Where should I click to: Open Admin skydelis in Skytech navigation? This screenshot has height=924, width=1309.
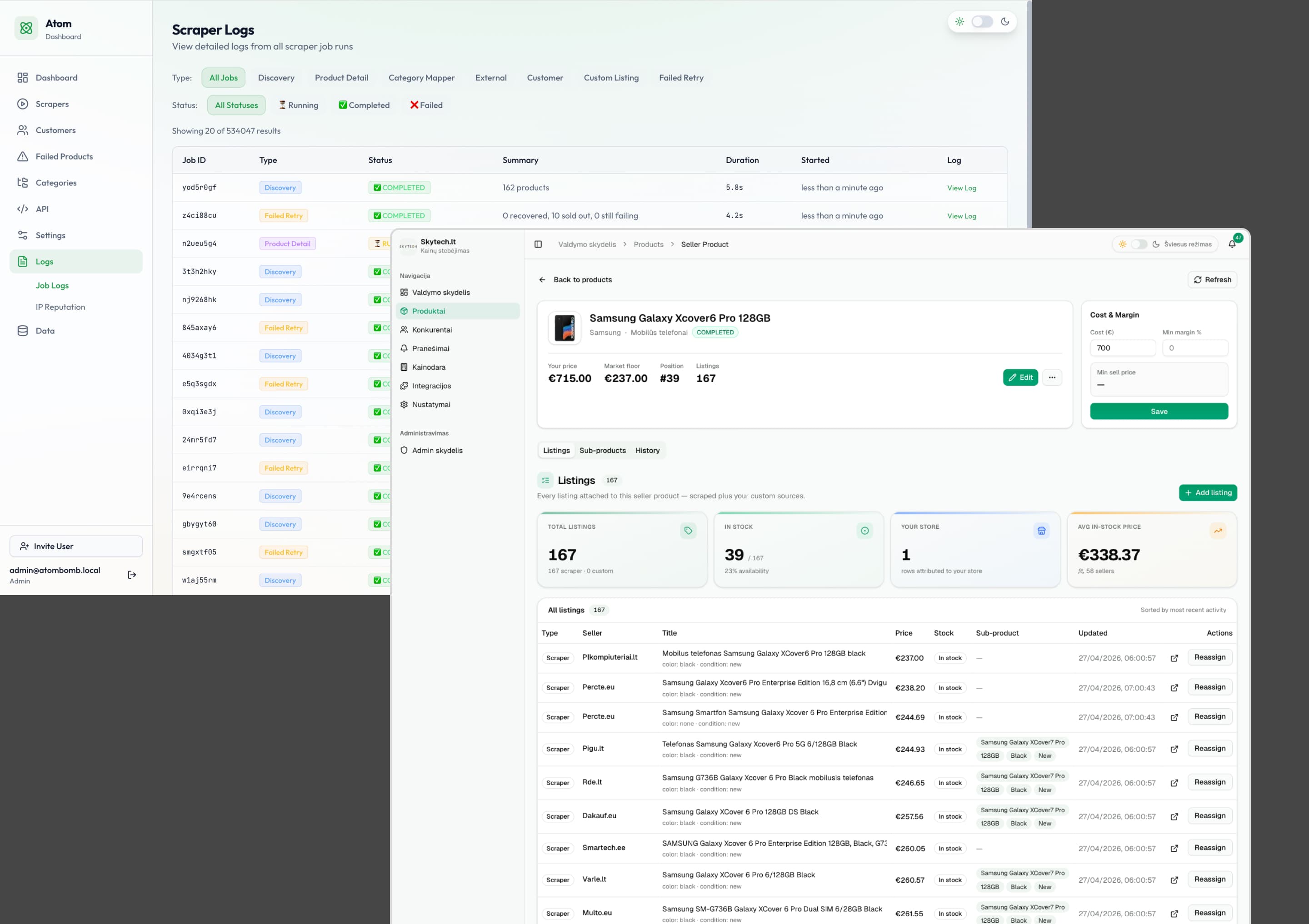pyautogui.click(x=457, y=450)
